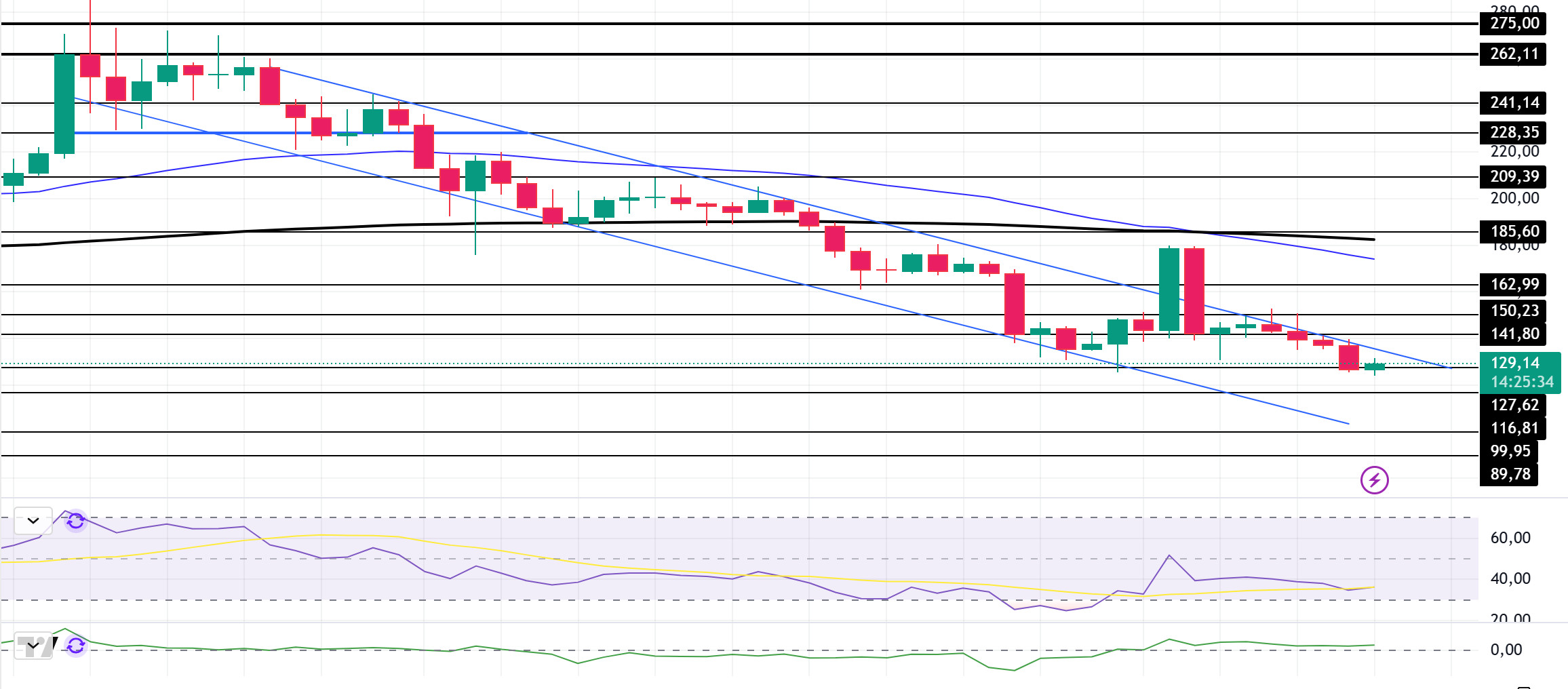
Task: Select the 150,23 price label
Action: coord(1513,311)
